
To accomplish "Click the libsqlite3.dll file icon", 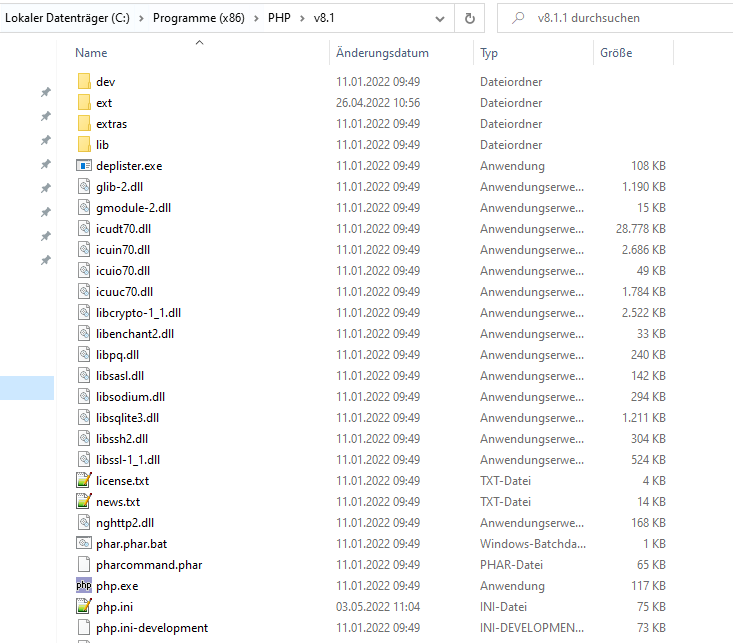I will 84,418.
